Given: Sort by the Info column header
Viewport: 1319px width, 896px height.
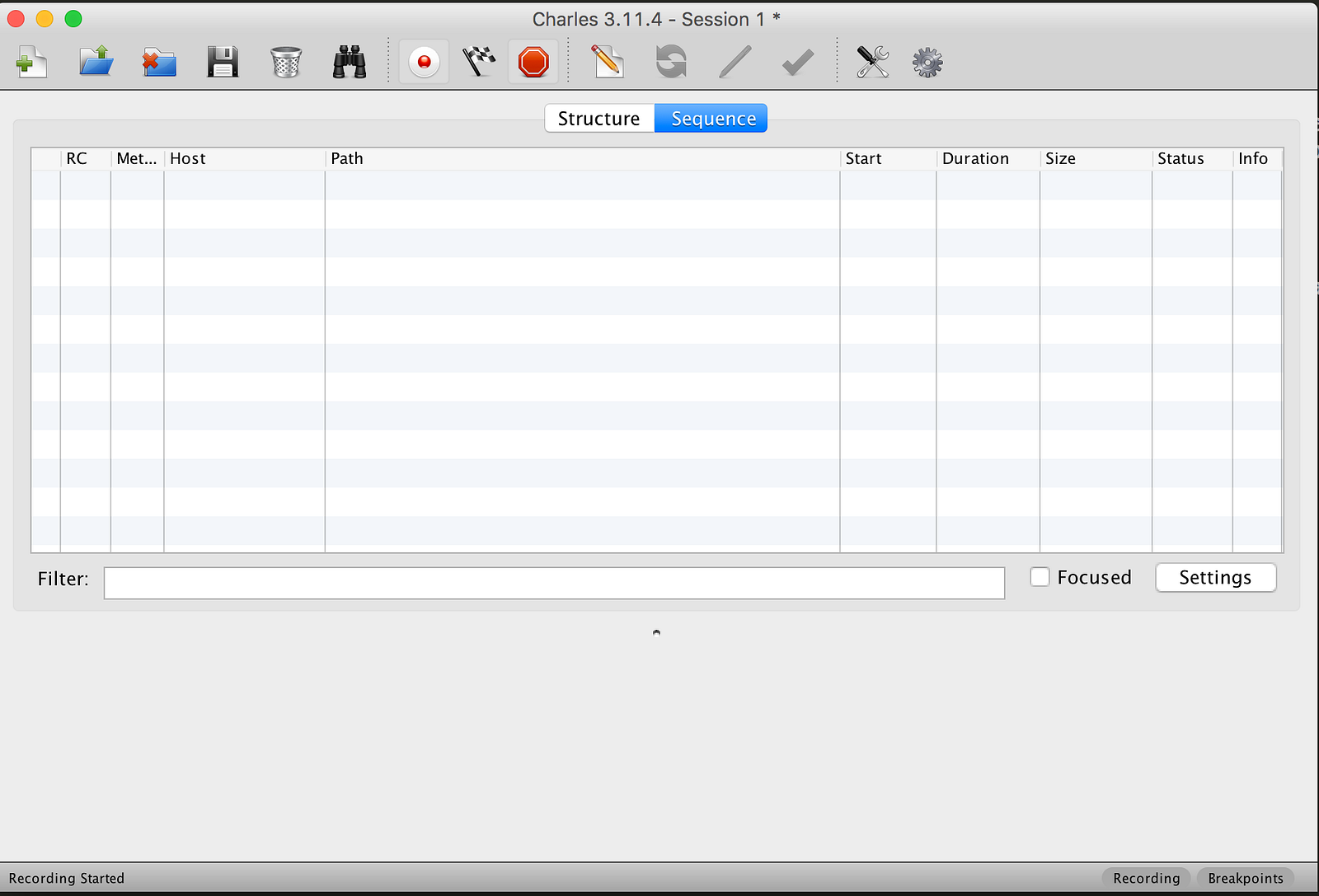Looking at the screenshot, I should [1257, 159].
